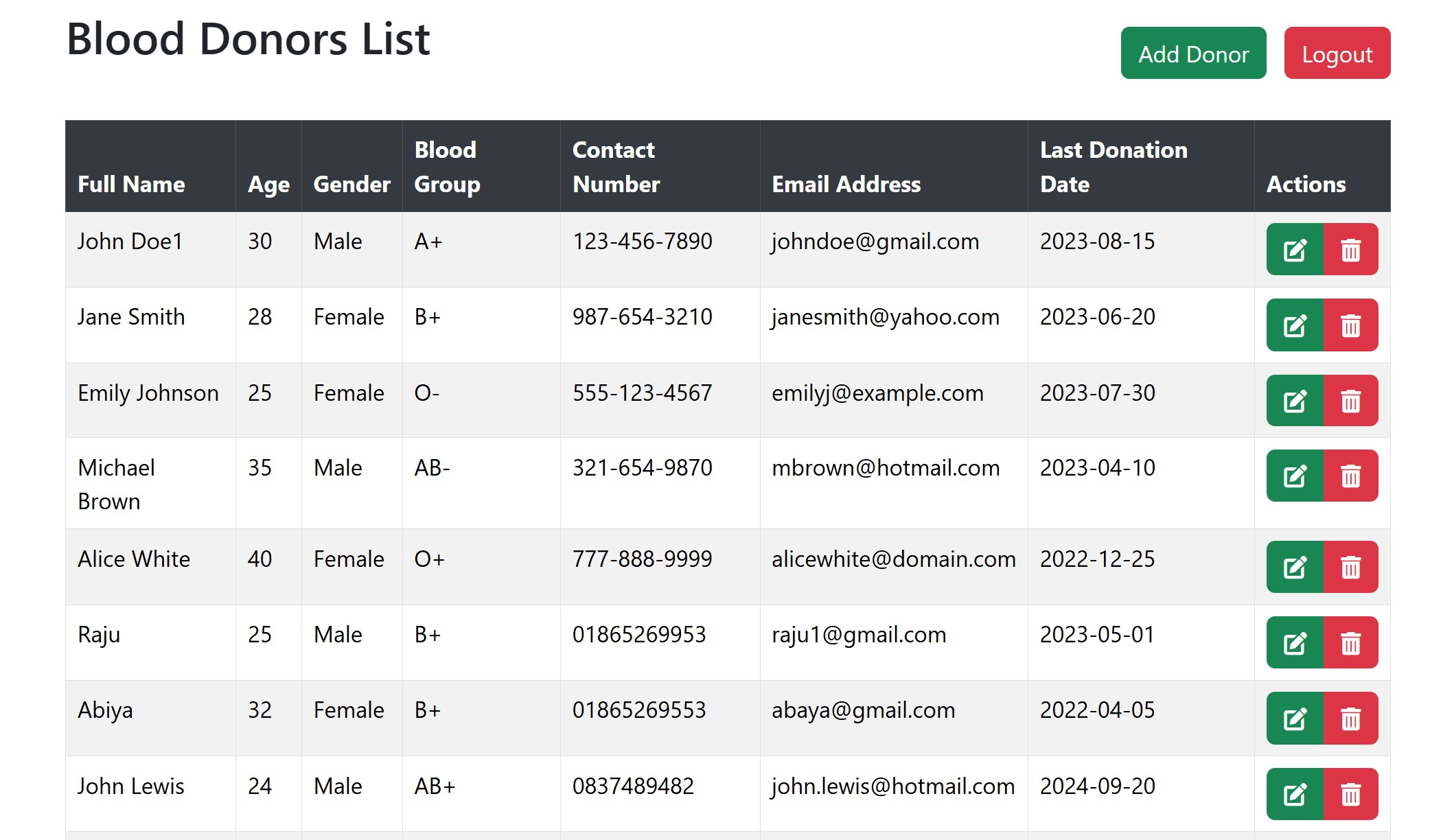This screenshot has width=1430, height=840.
Task: Edit Michael Brown's donor entry
Action: (x=1295, y=476)
